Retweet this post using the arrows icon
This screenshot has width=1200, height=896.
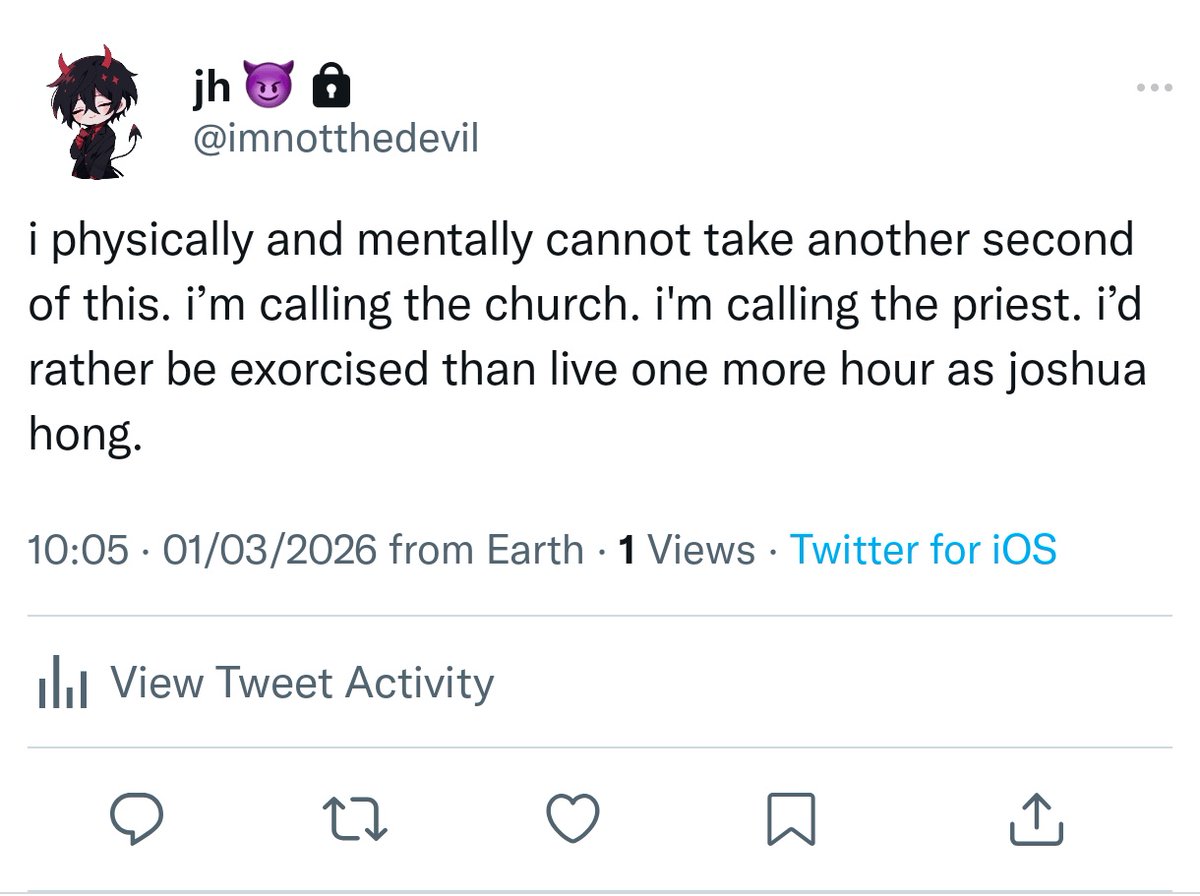(x=356, y=818)
